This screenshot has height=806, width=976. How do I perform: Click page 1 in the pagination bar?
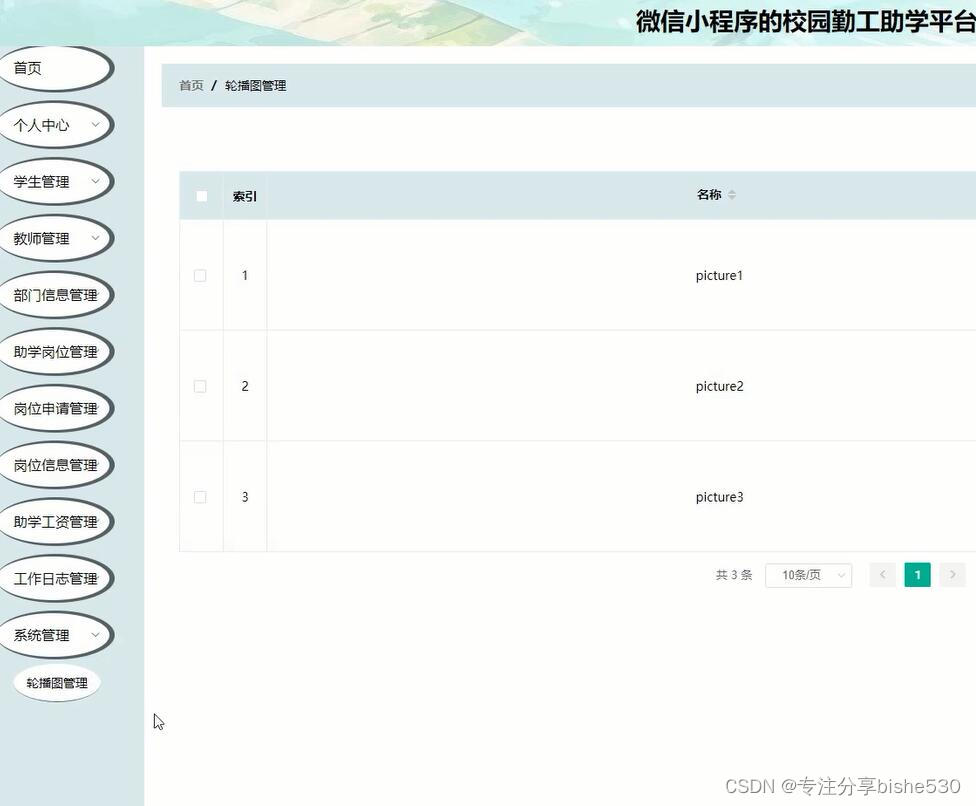[917, 574]
